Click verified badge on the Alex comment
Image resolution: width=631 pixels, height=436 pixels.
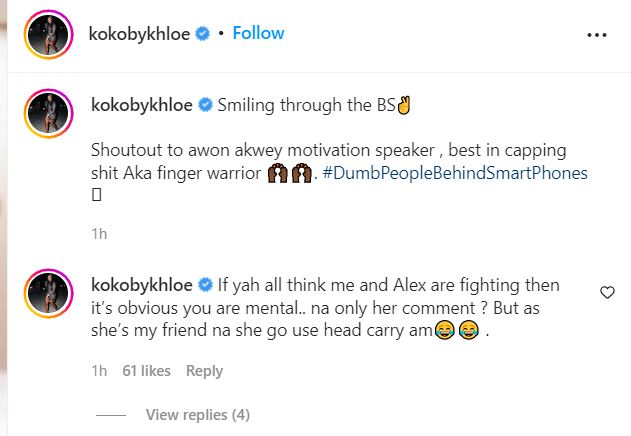206,285
